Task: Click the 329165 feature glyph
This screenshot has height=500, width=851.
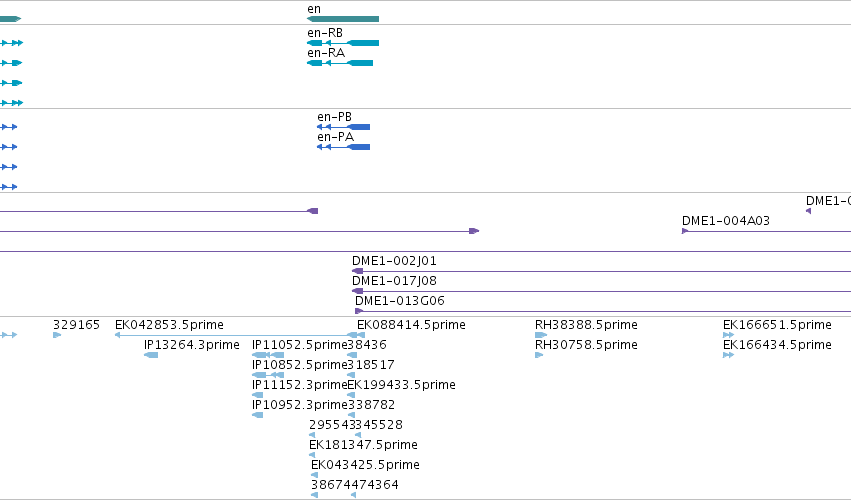Action: pyautogui.click(x=57, y=335)
